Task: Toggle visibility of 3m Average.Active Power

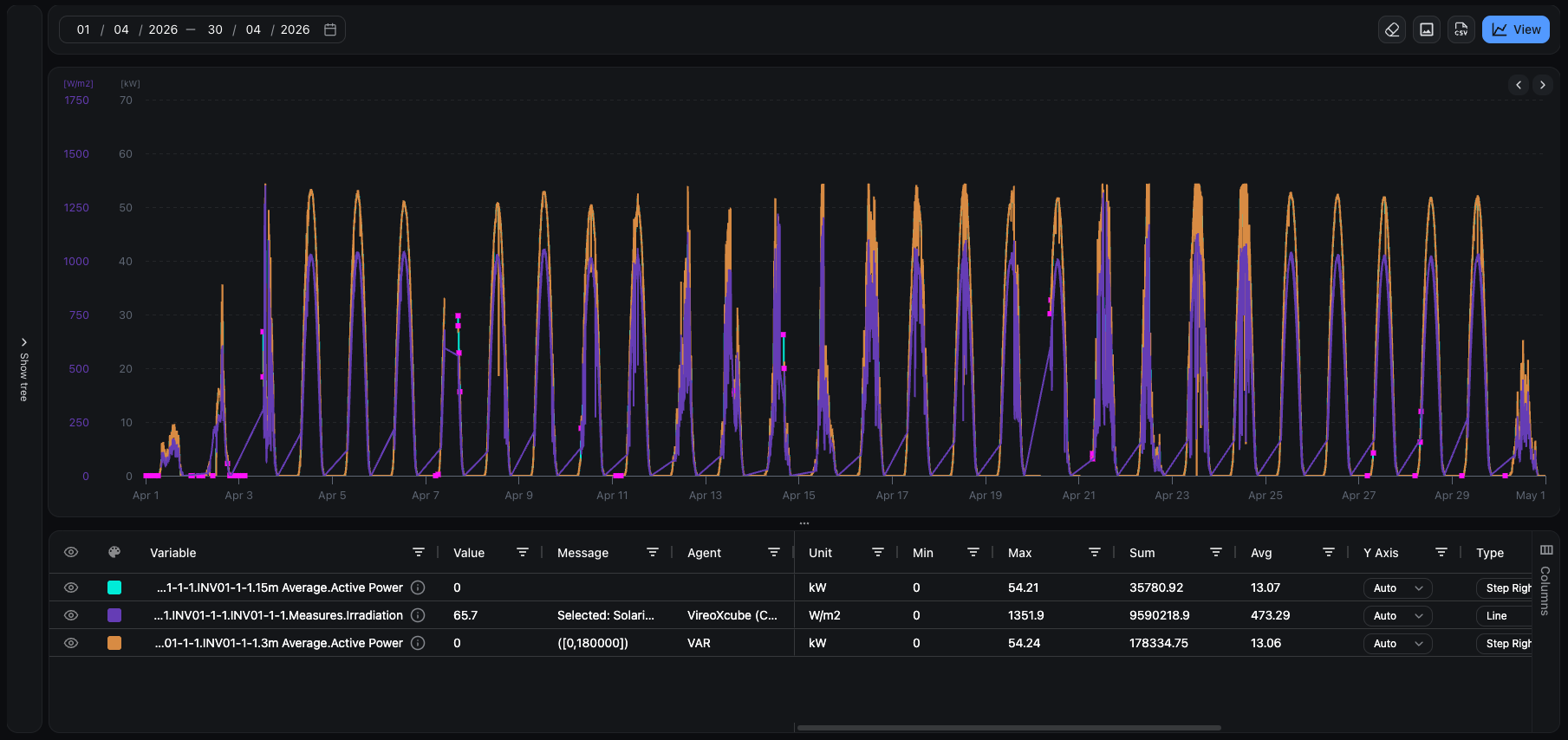Action: click(x=71, y=643)
